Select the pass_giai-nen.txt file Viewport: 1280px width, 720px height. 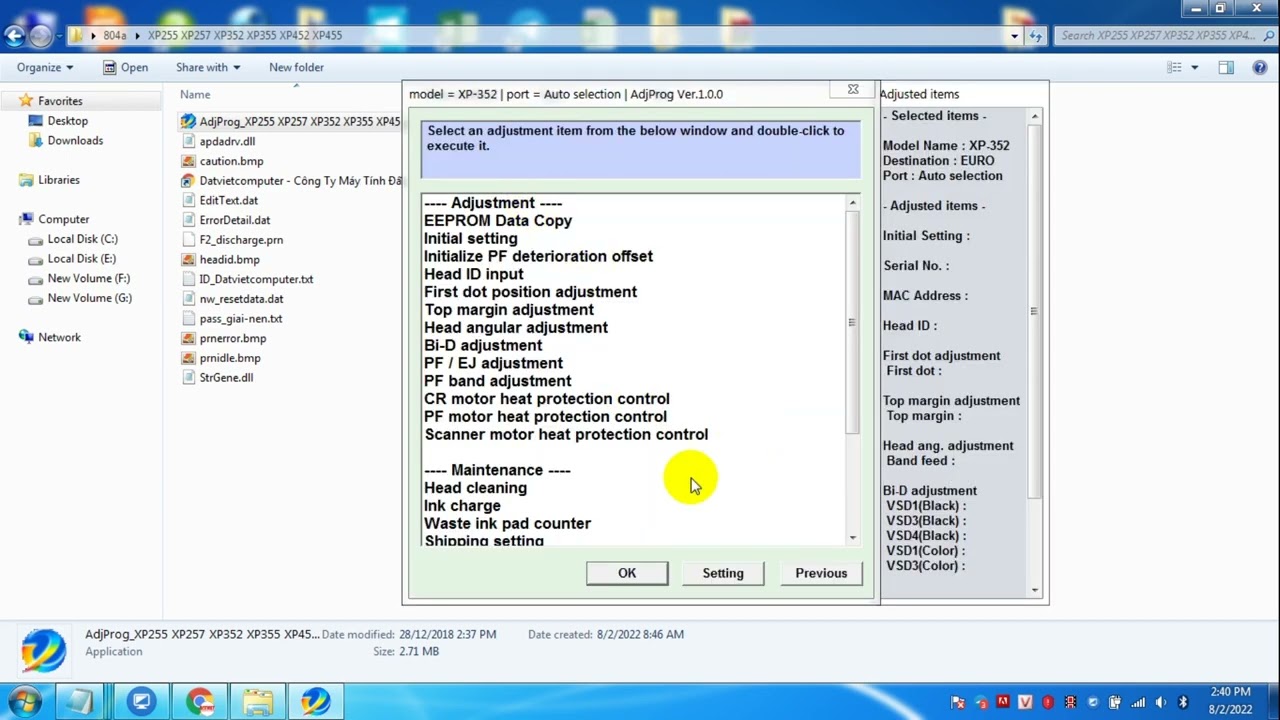(240, 318)
